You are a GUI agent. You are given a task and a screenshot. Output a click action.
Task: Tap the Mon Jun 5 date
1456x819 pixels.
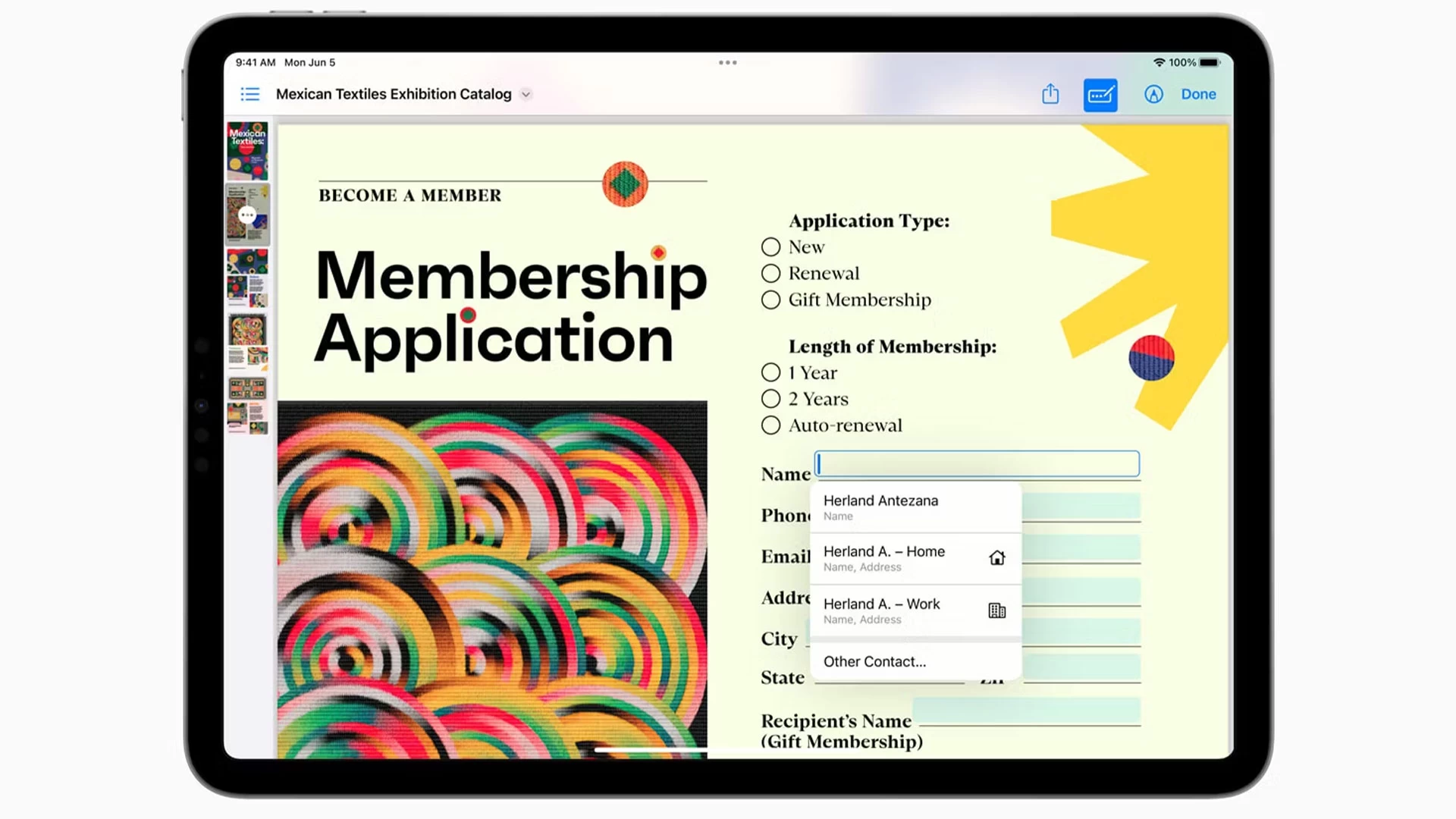309,62
